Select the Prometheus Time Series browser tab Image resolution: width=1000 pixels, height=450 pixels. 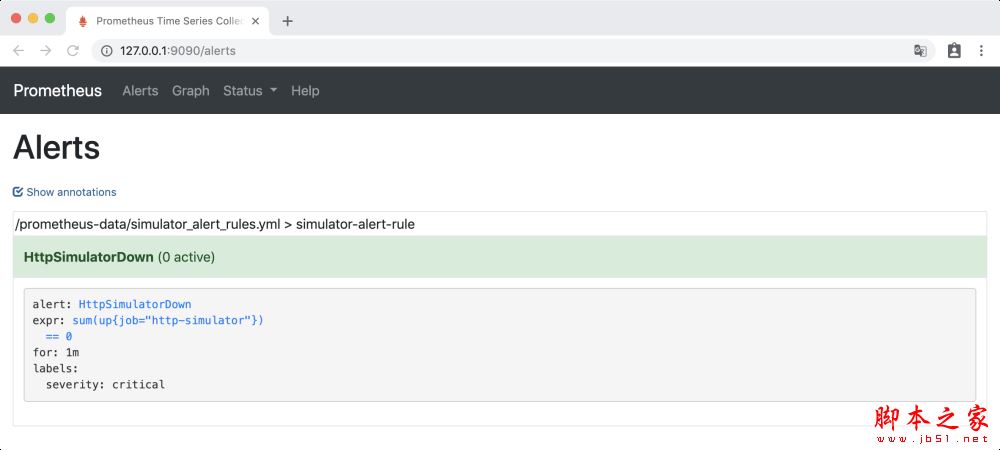[165, 21]
